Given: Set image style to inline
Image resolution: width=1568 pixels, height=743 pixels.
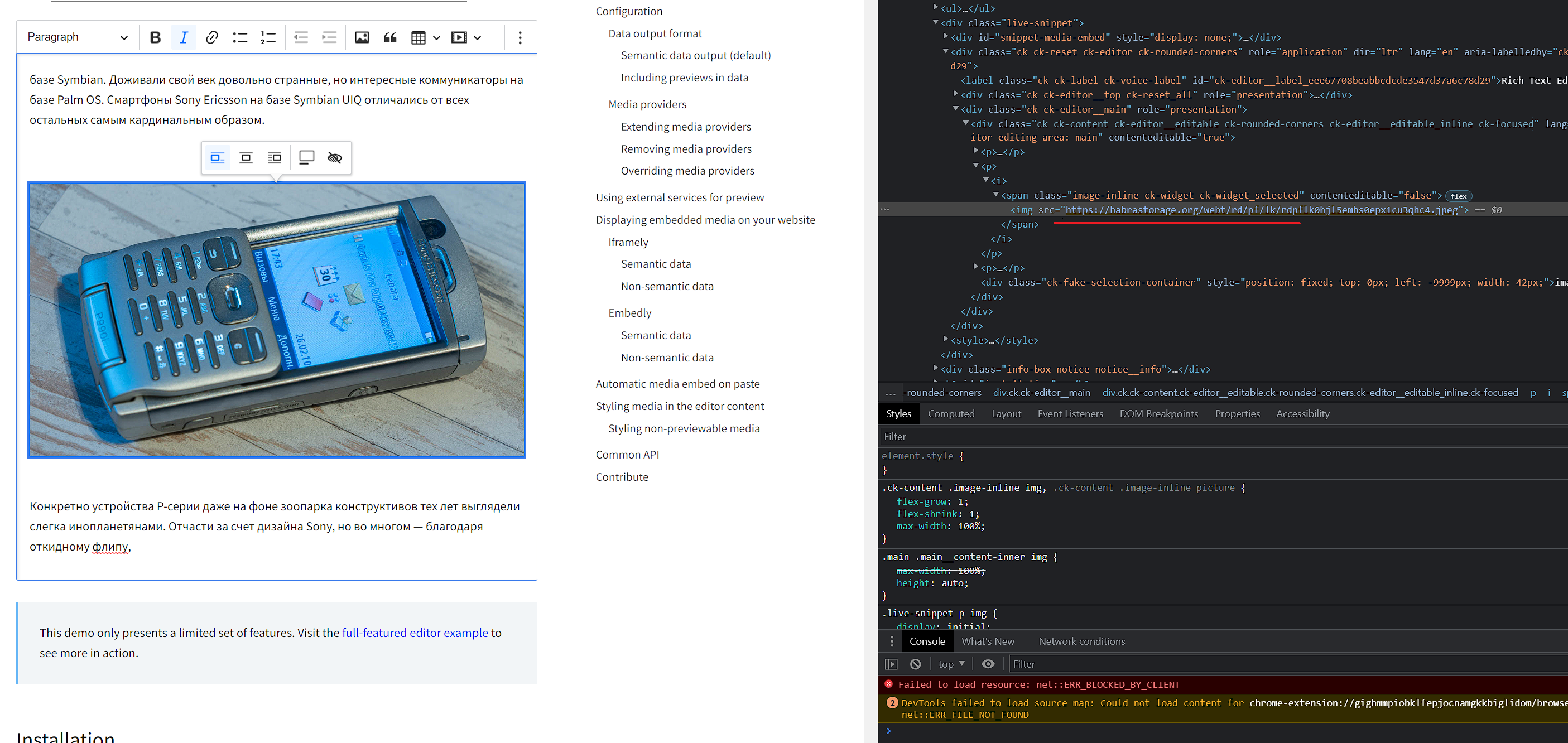Looking at the screenshot, I should tap(217, 158).
